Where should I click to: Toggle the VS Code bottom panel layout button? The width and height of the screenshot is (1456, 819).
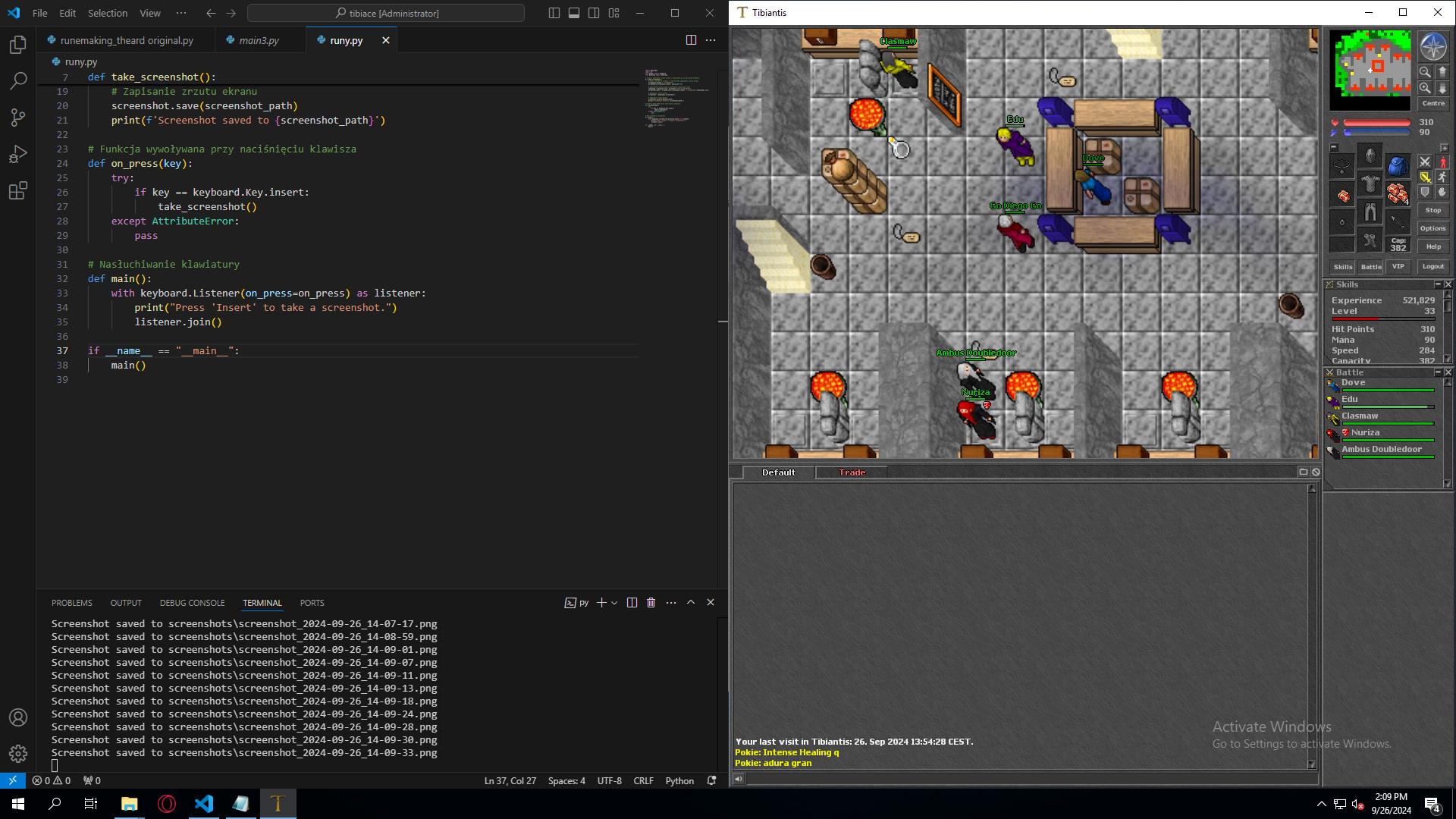pyautogui.click(x=574, y=13)
